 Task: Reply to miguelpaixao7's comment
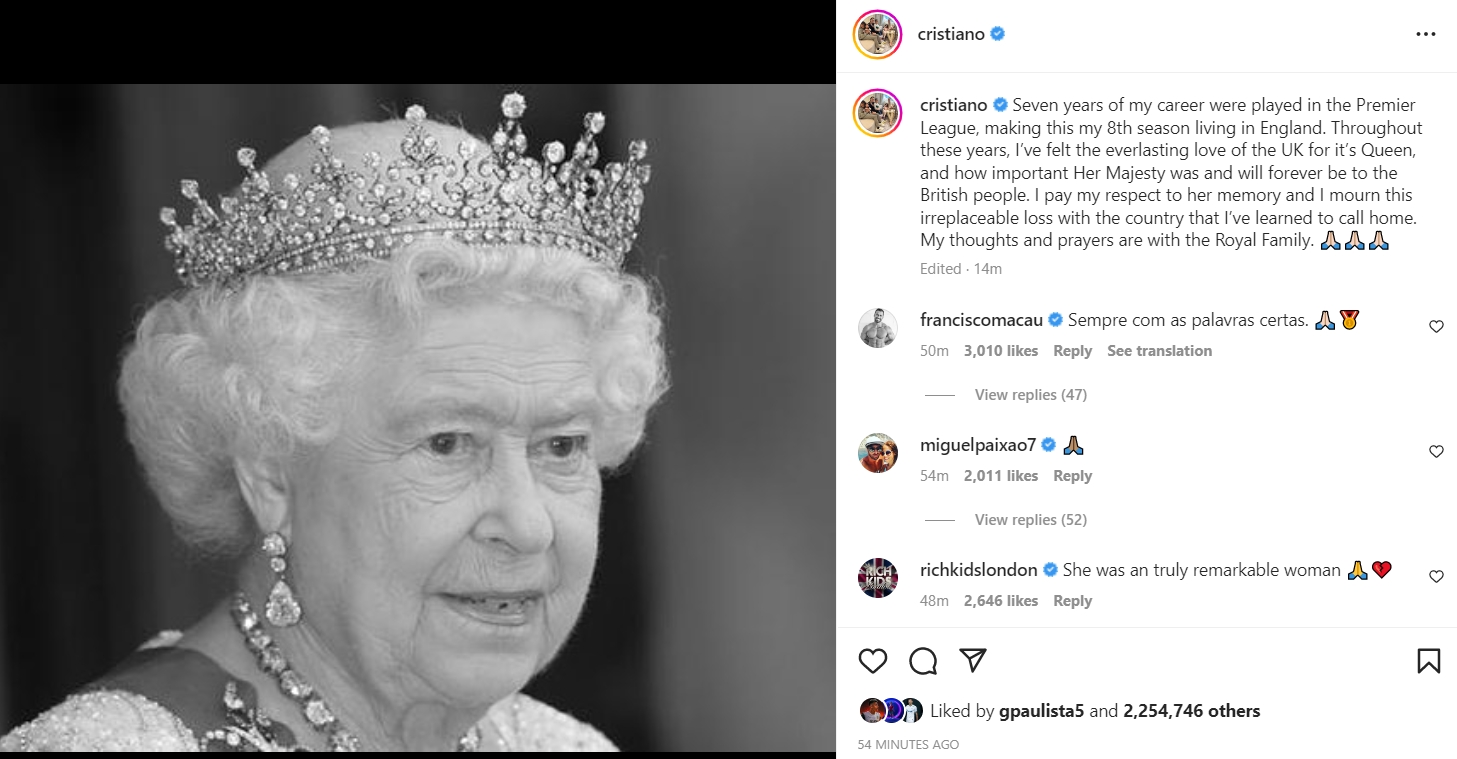(1072, 476)
